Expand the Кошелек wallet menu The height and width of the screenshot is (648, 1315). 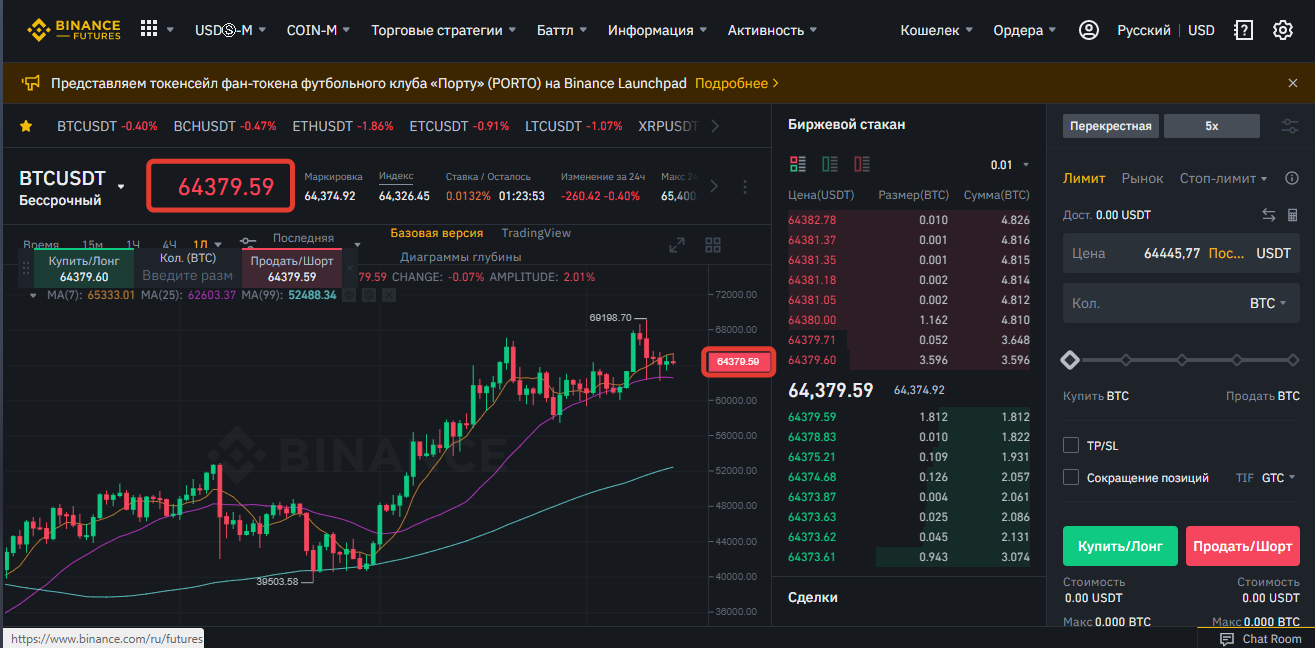coord(936,30)
